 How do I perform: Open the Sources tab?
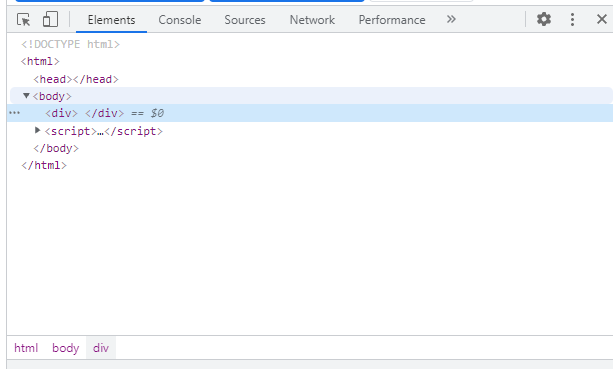tap(245, 20)
